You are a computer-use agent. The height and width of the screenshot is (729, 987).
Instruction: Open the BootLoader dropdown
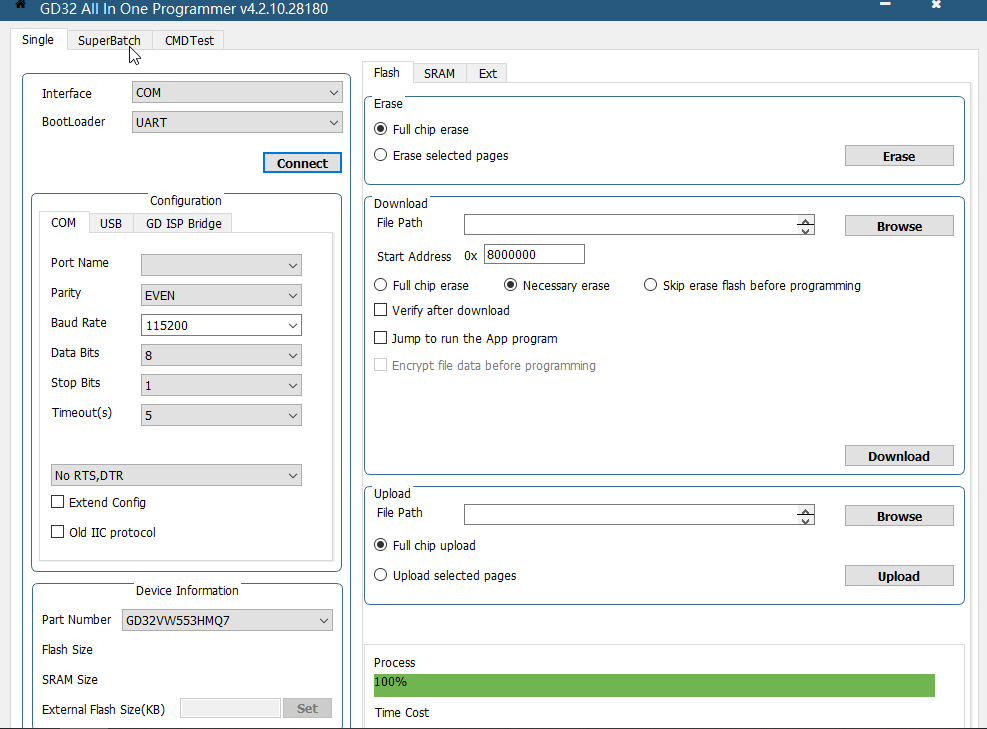click(237, 122)
